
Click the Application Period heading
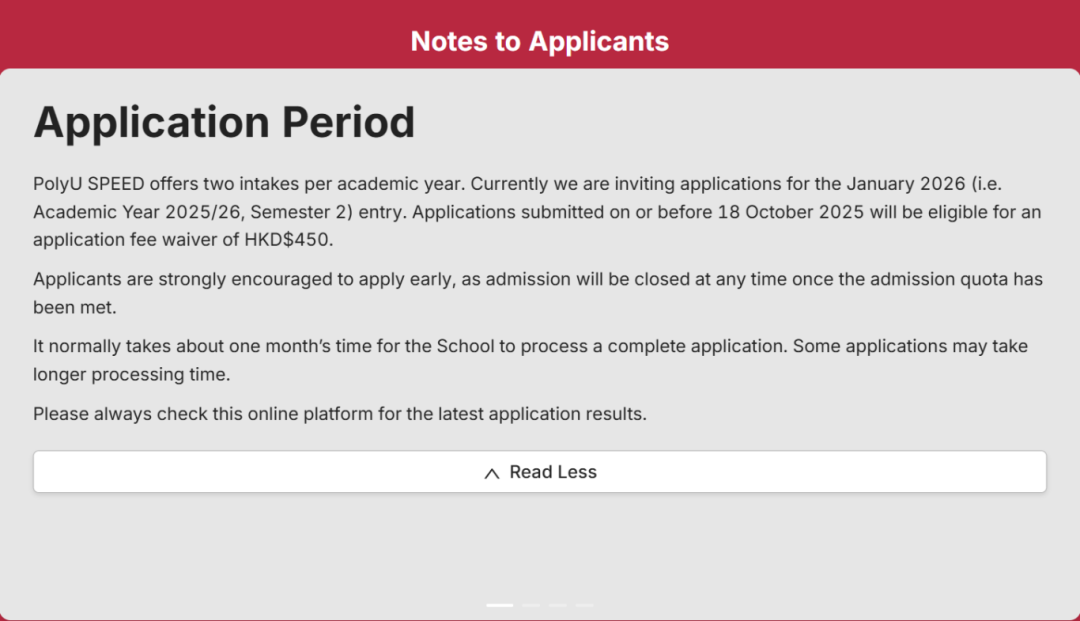click(x=224, y=122)
